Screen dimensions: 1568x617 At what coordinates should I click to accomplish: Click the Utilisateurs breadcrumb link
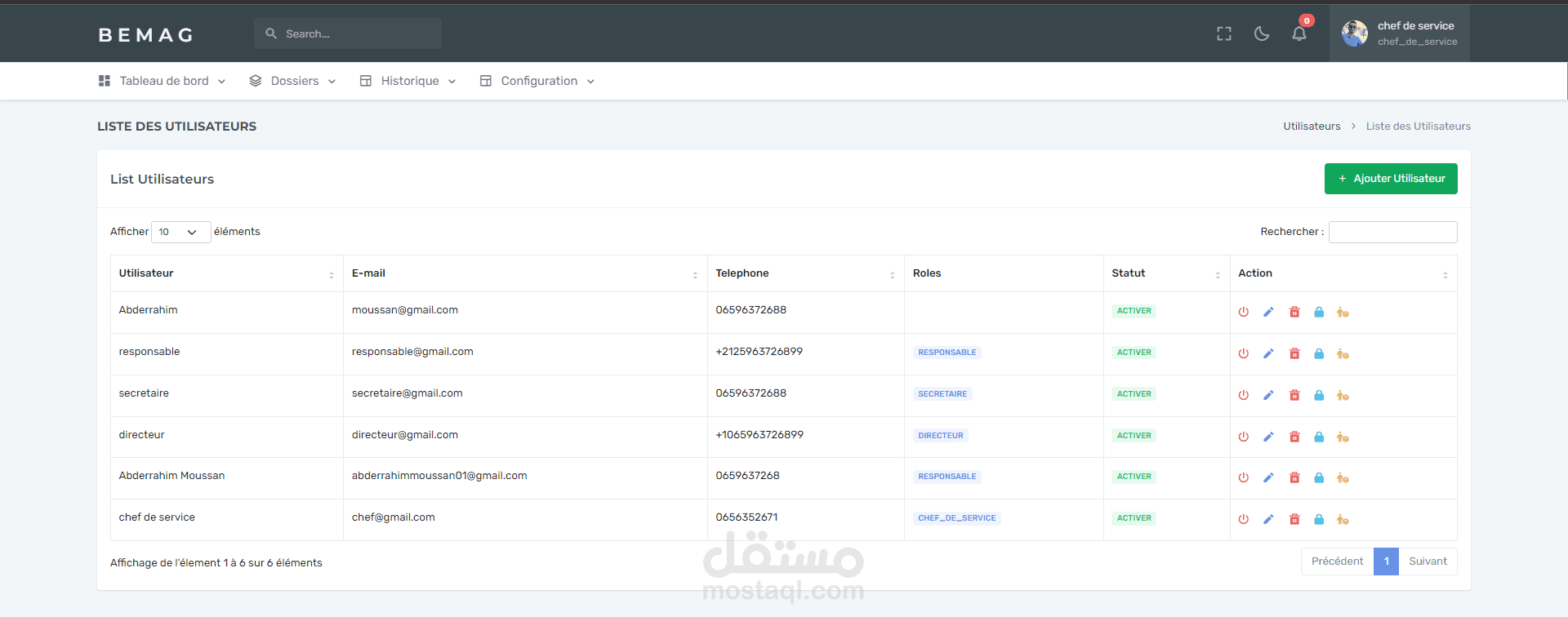tap(1312, 127)
